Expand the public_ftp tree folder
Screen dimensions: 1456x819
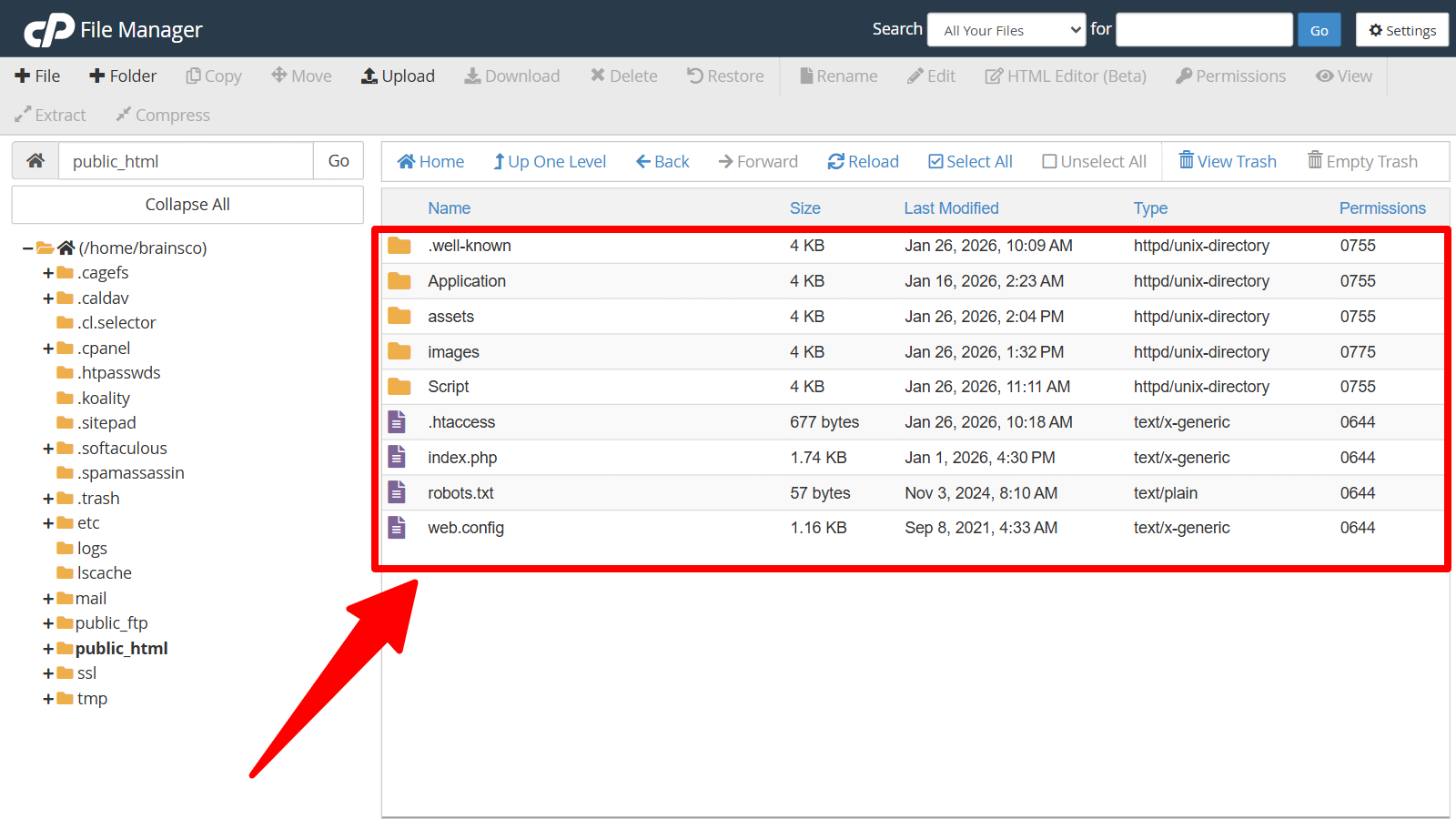[x=48, y=623]
